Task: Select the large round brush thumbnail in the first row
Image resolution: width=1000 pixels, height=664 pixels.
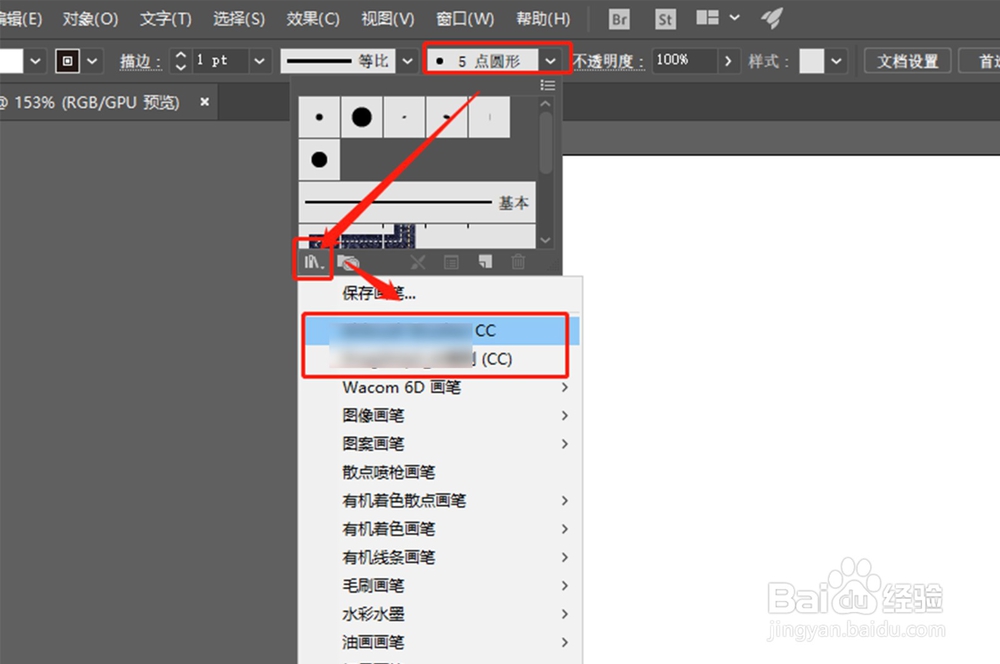Action: pos(362,117)
